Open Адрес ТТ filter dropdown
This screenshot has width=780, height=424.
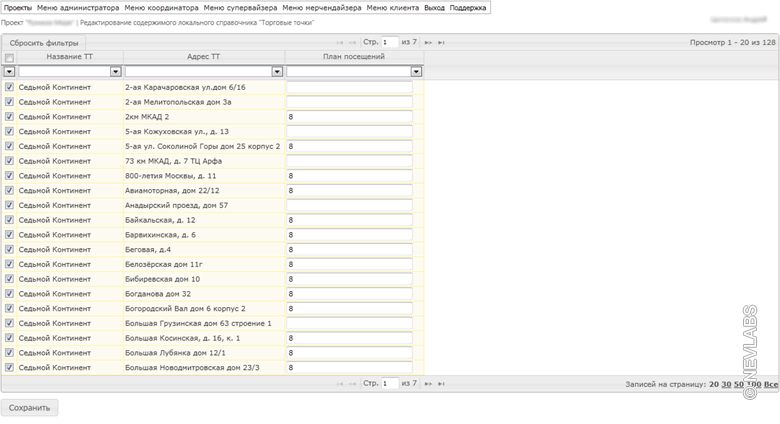pyautogui.click(x=277, y=72)
